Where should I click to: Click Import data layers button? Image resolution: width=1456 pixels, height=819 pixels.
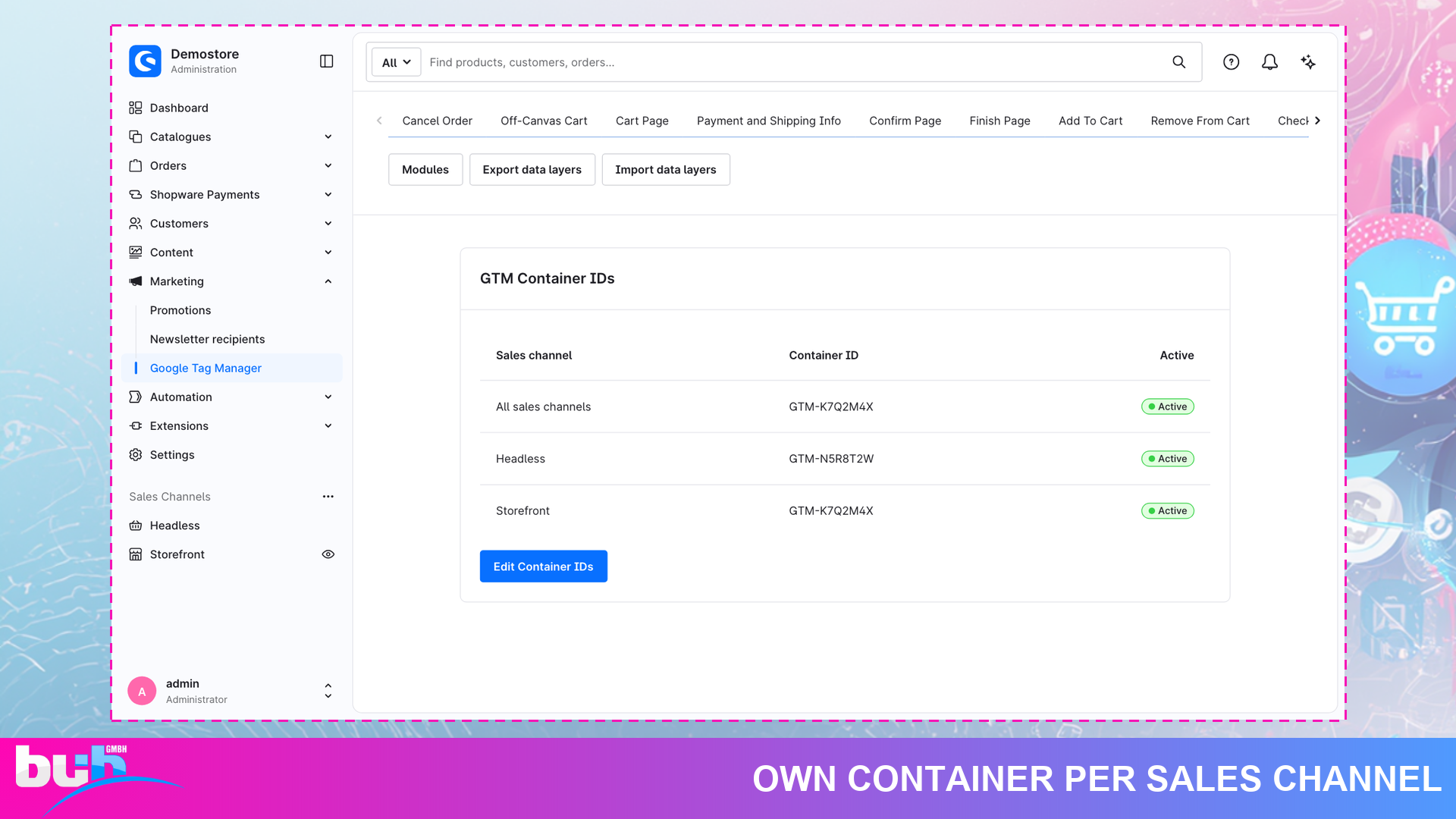coord(666,170)
